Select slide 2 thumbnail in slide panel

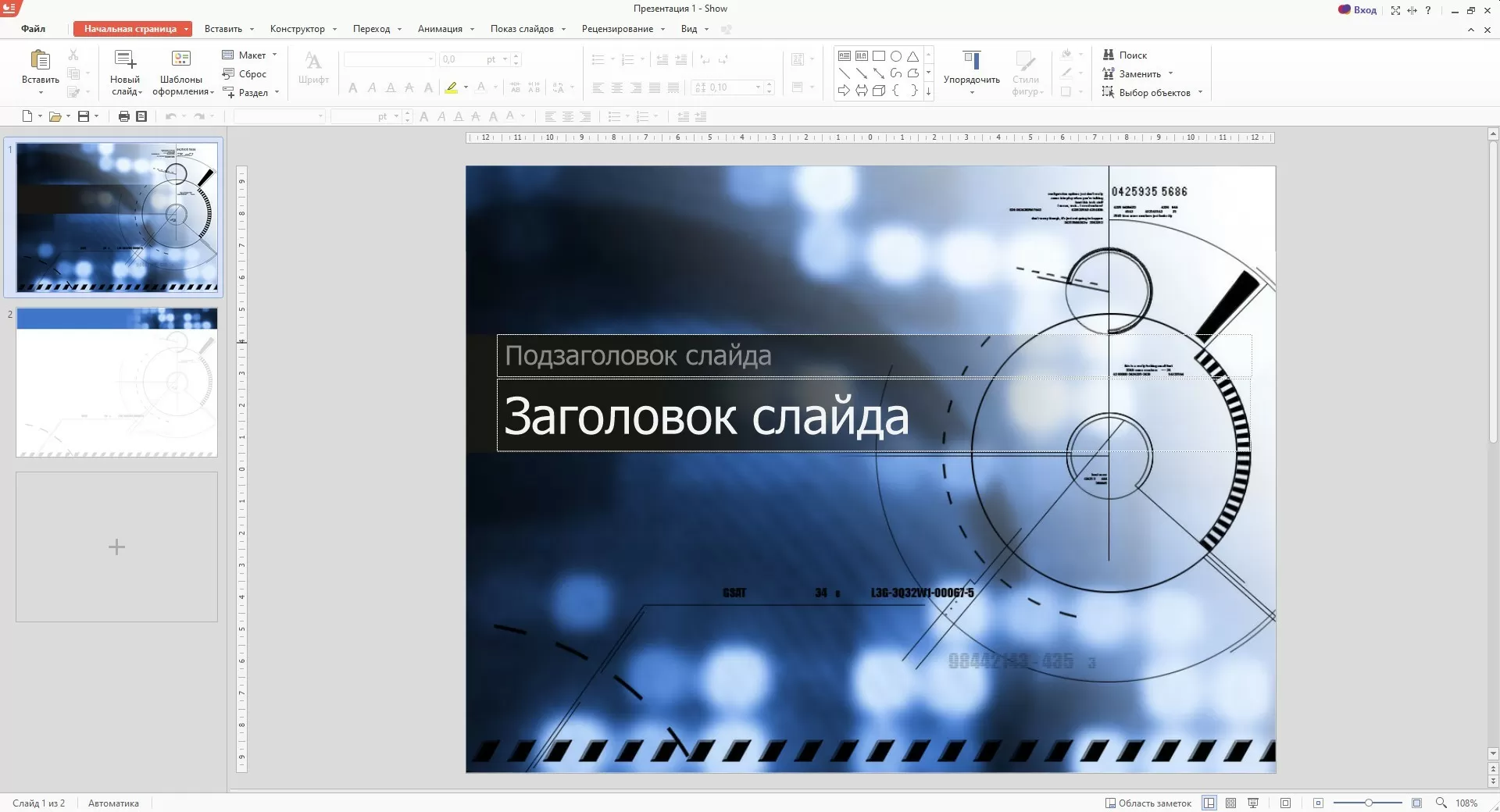[x=116, y=383]
